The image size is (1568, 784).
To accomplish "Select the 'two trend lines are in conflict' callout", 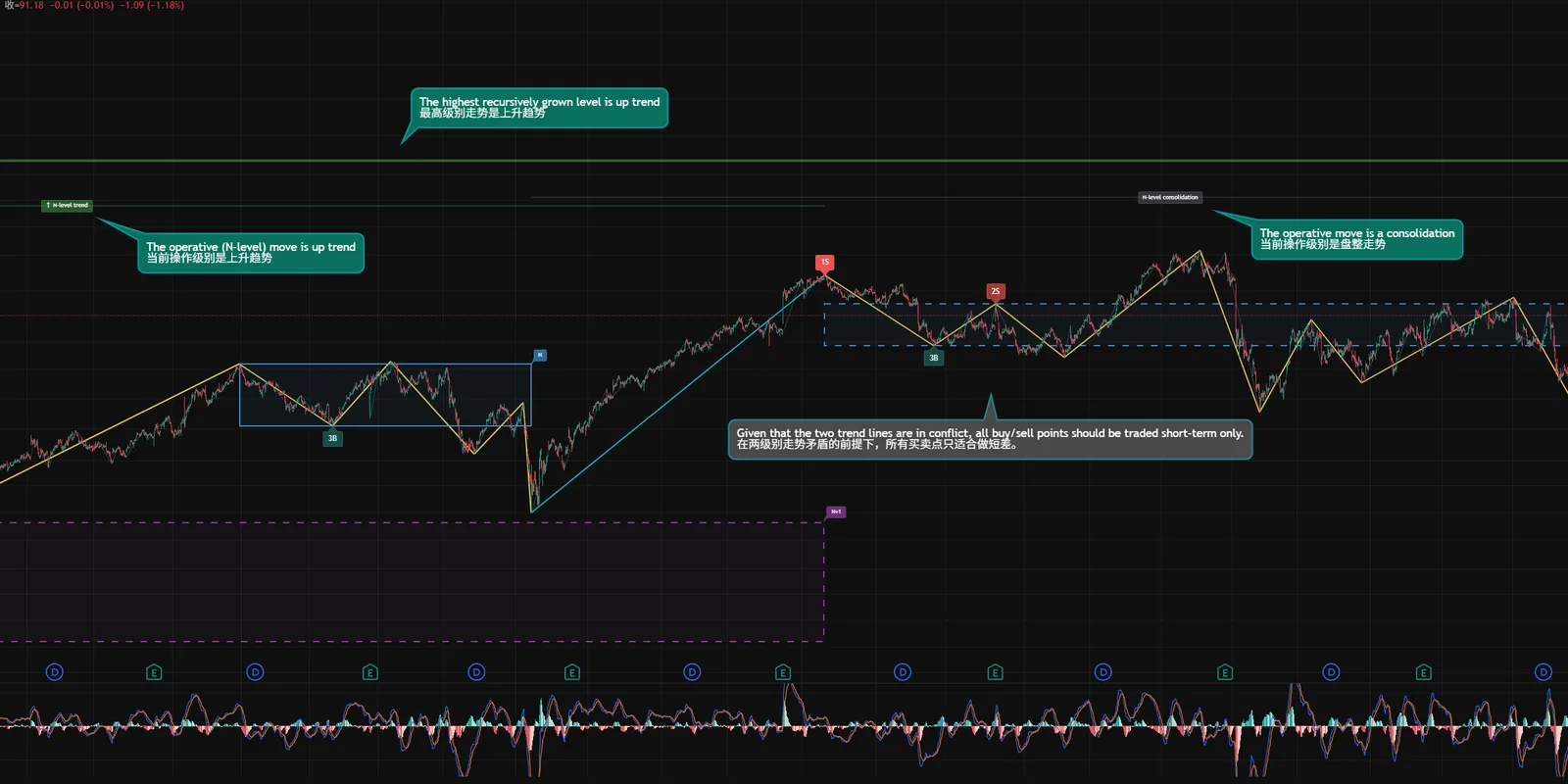I will click(990, 439).
